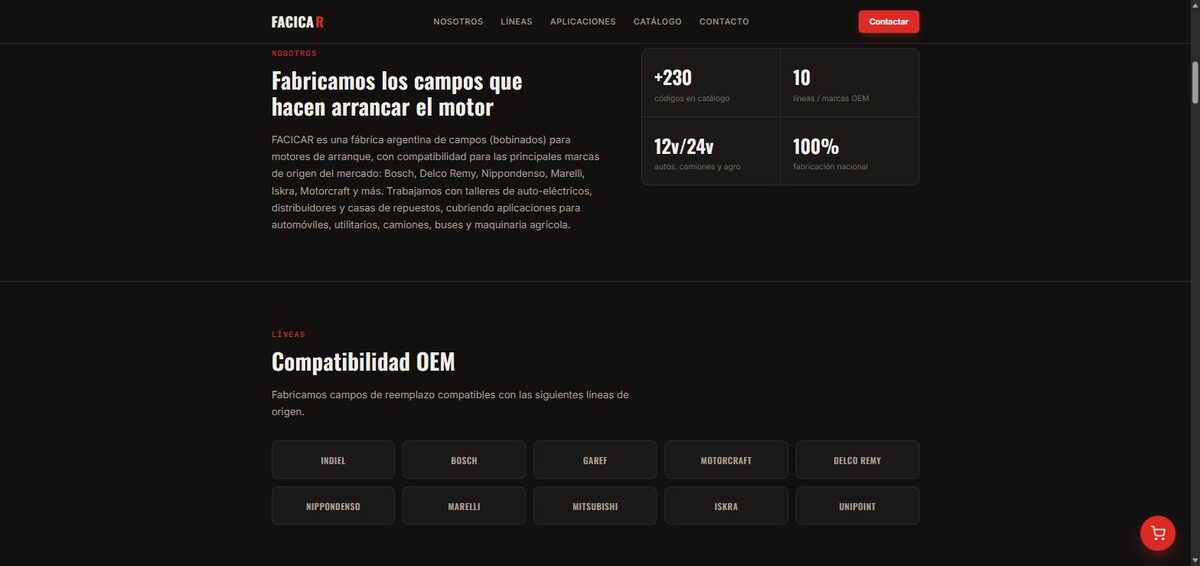The image size is (1200, 566).
Task: Click the 100% fabricación nacional stat
Action: point(849,151)
